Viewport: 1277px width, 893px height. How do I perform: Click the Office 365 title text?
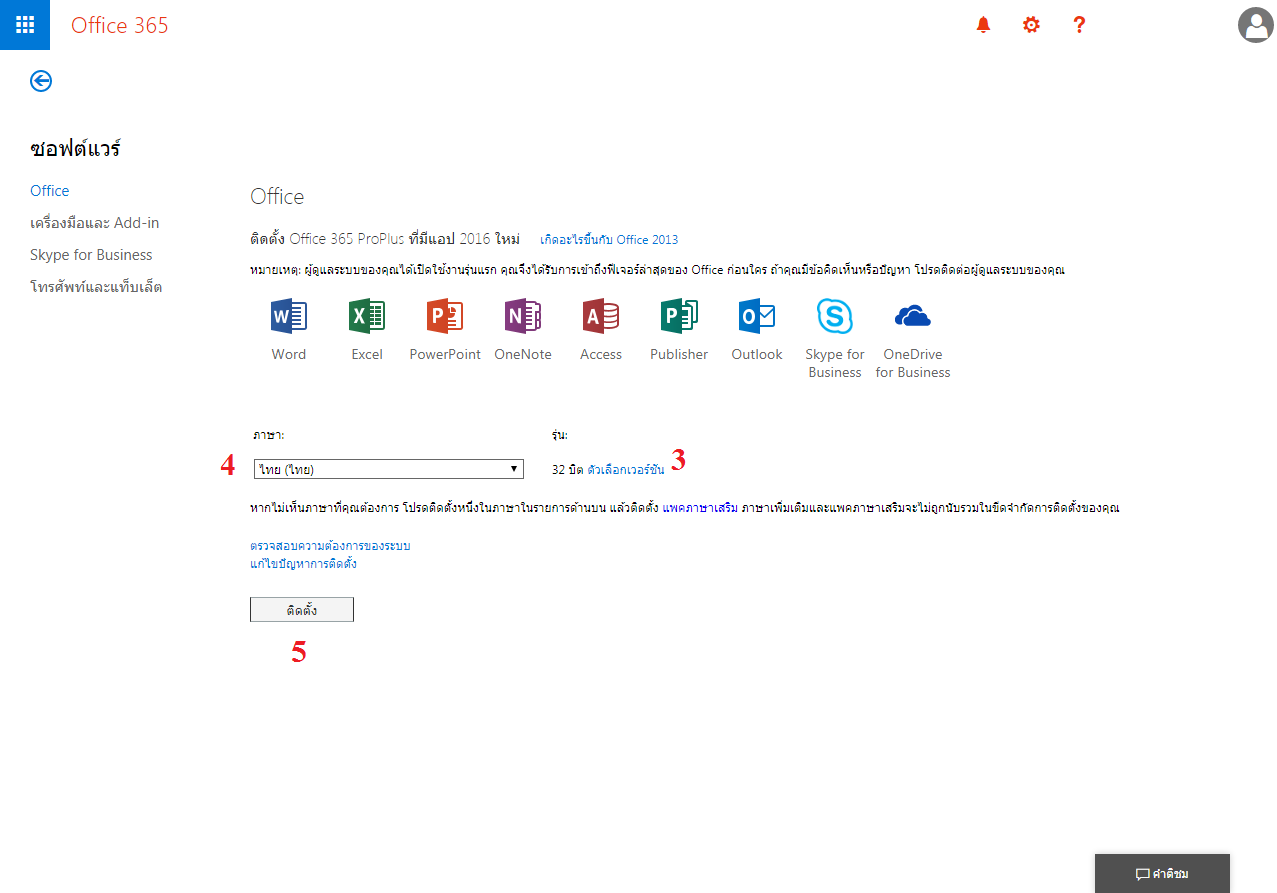120,26
